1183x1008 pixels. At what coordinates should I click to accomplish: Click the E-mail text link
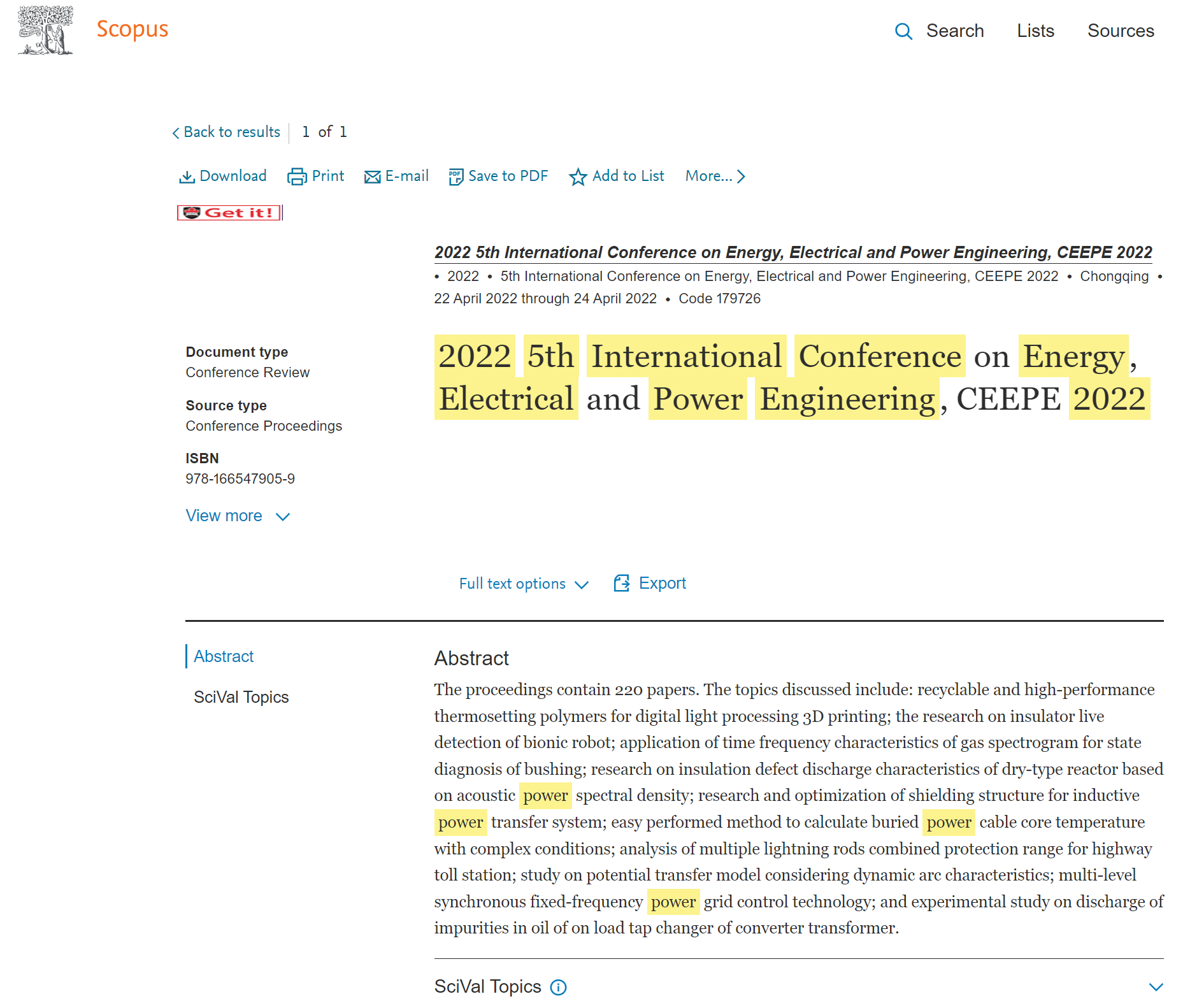coord(407,176)
